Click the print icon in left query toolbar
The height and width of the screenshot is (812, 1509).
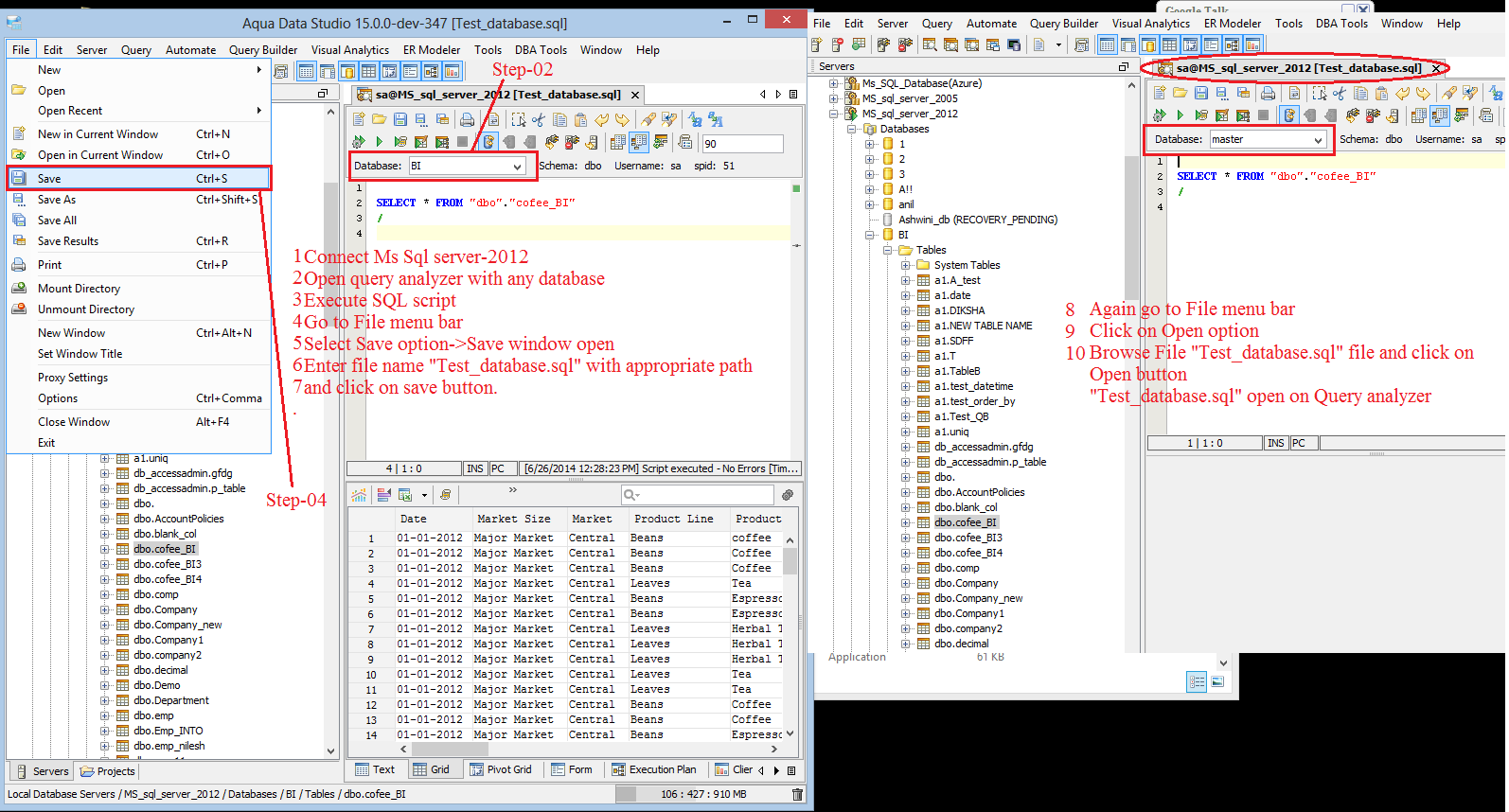[468, 119]
